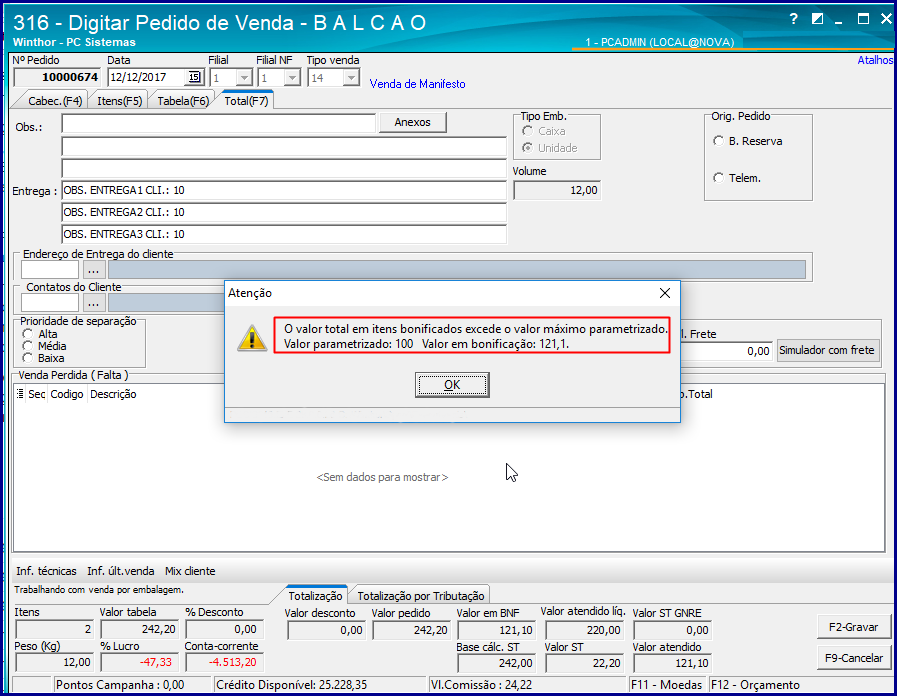Screen dimensions: 897x696
Task: Set separation priority to Baixa
Action: [27, 358]
